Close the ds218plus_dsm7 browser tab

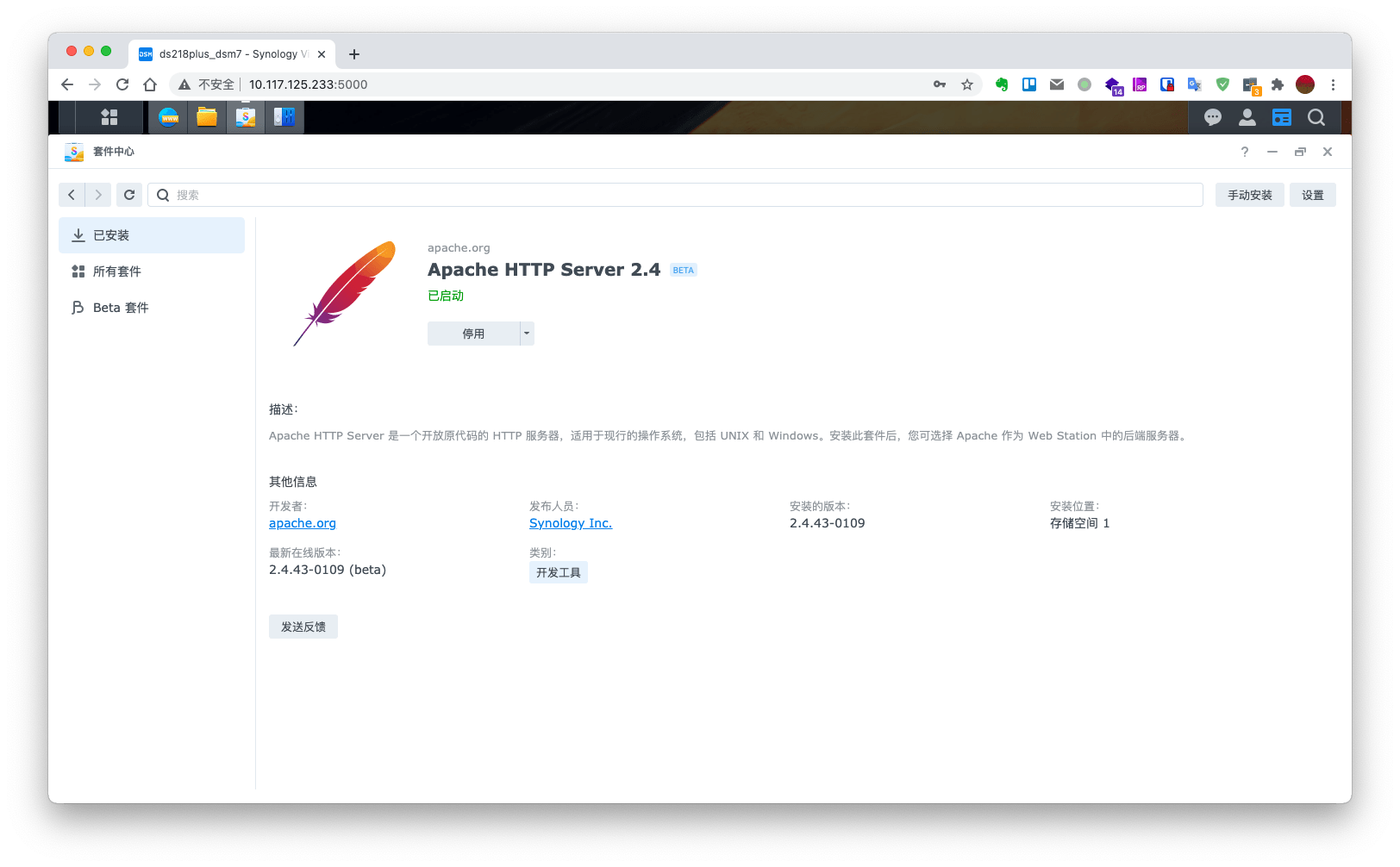322,54
